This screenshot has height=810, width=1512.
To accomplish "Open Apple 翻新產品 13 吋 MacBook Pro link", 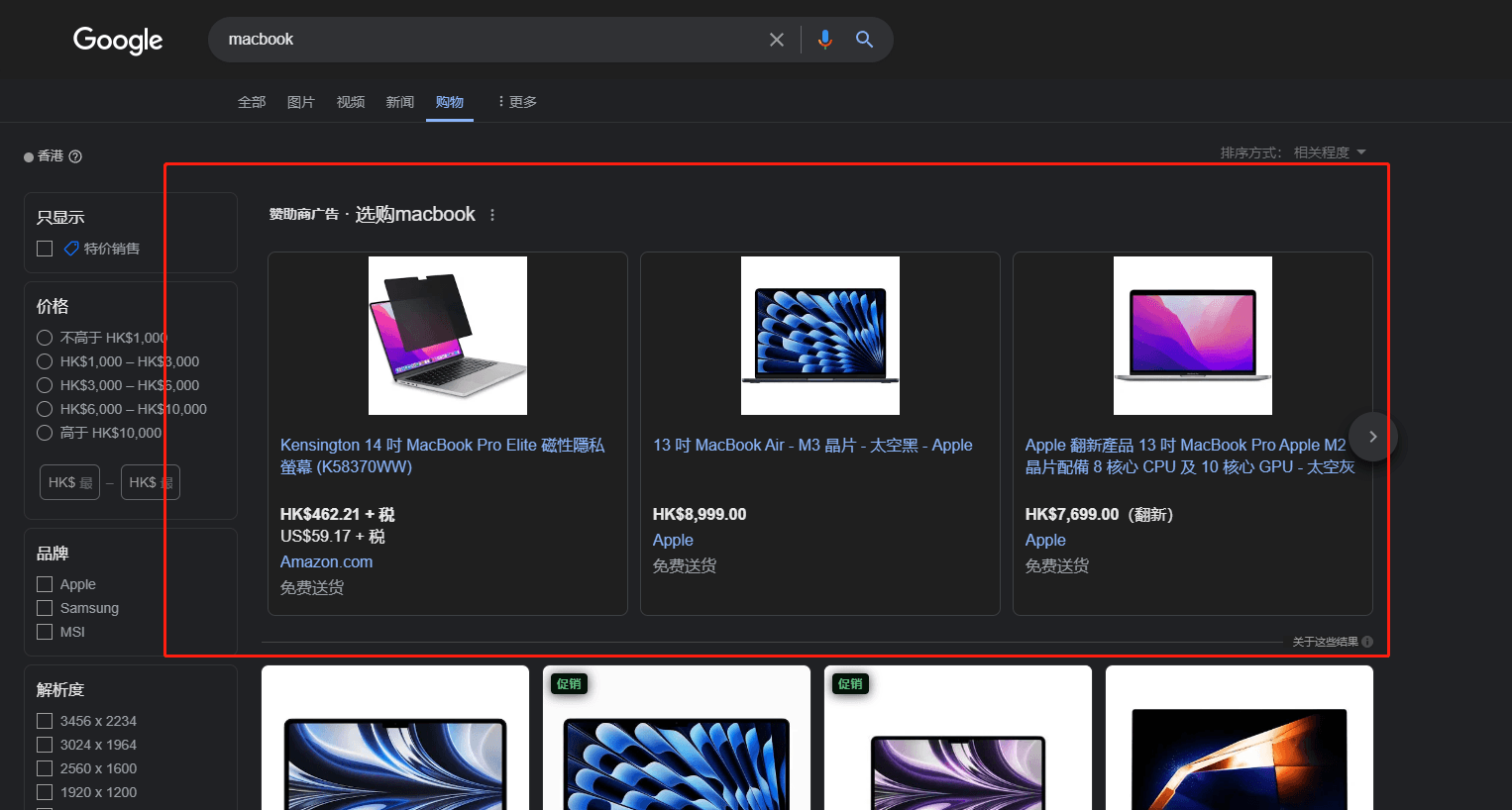I will pyautogui.click(x=1189, y=456).
